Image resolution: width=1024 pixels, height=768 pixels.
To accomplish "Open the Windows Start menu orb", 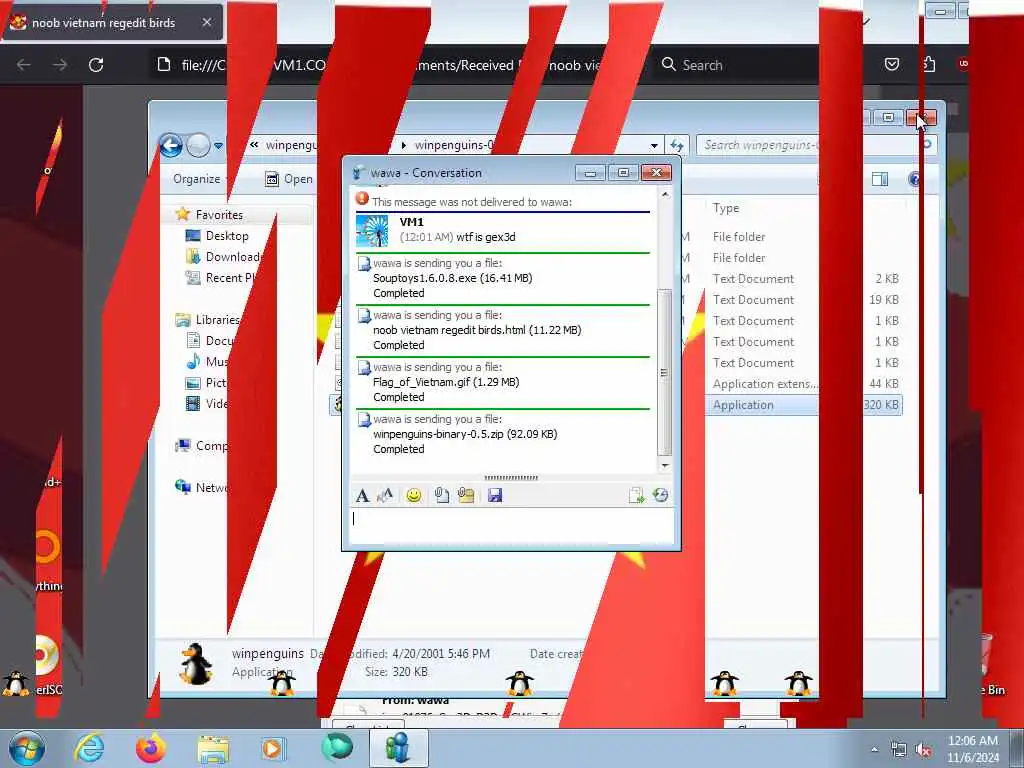I will [x=27, y=748].
